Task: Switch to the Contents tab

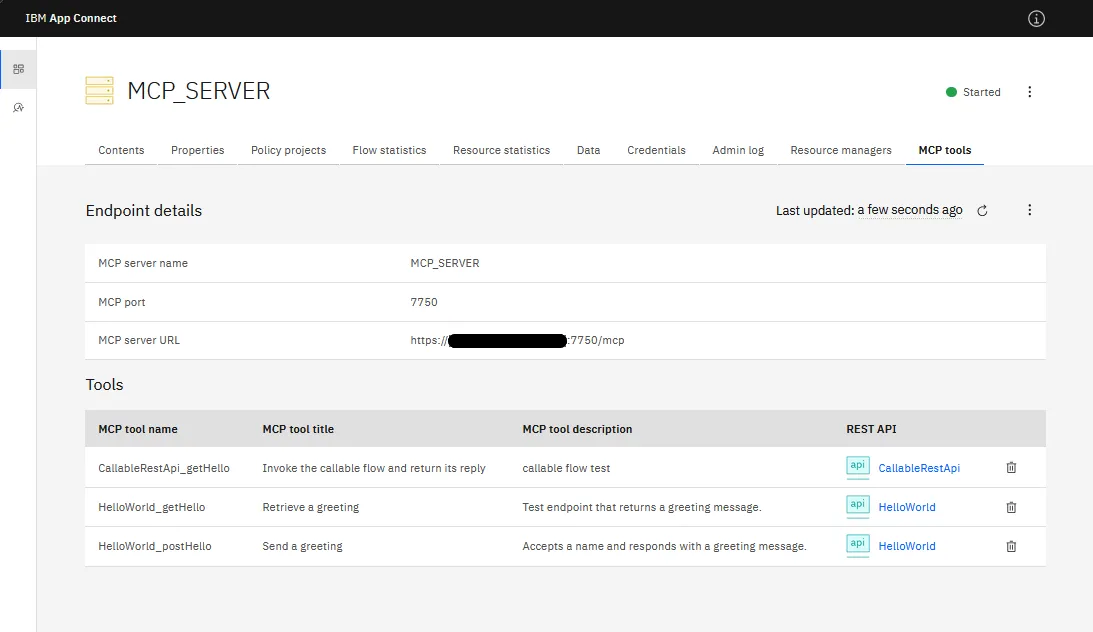Action: [x=121, y=150]
